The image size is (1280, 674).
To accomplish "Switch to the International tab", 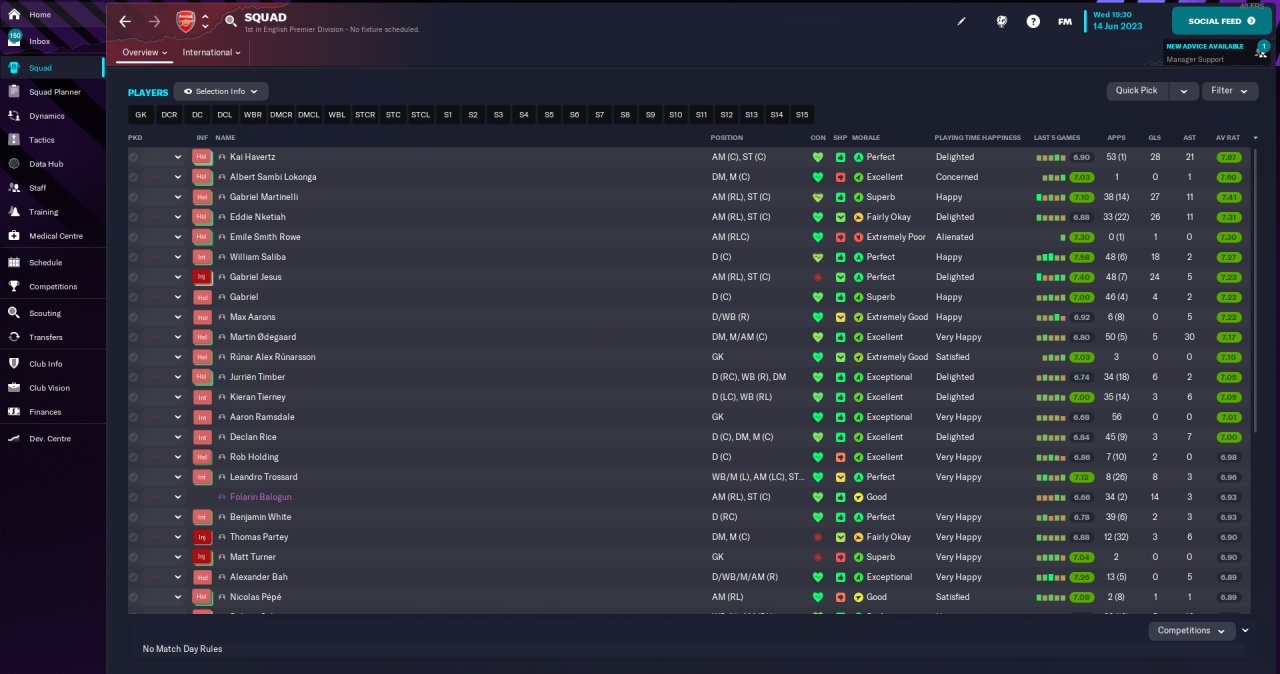I will [211, 52].
